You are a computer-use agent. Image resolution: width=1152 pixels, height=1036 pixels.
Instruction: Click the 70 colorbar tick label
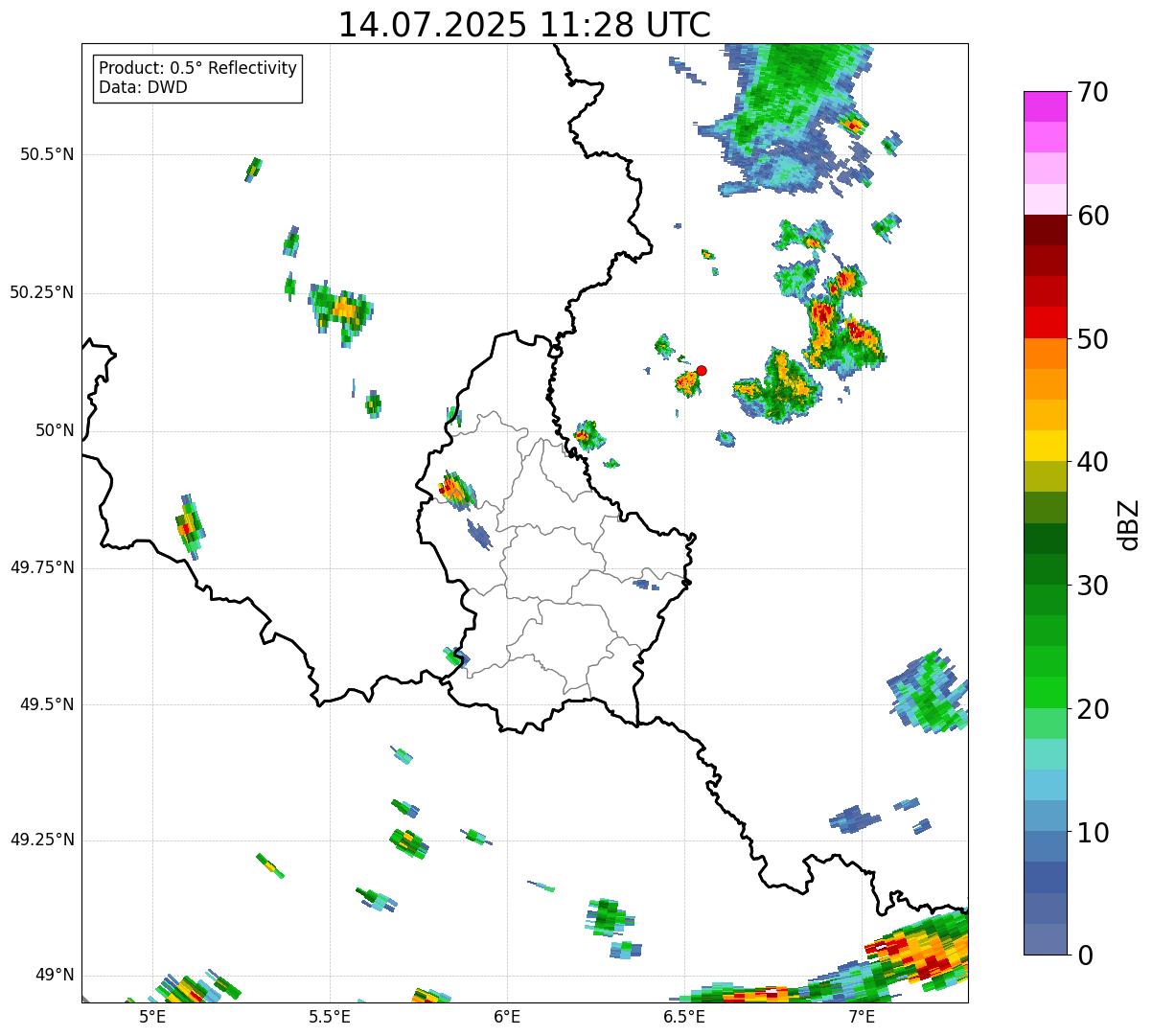click(x=1092, y=92)
